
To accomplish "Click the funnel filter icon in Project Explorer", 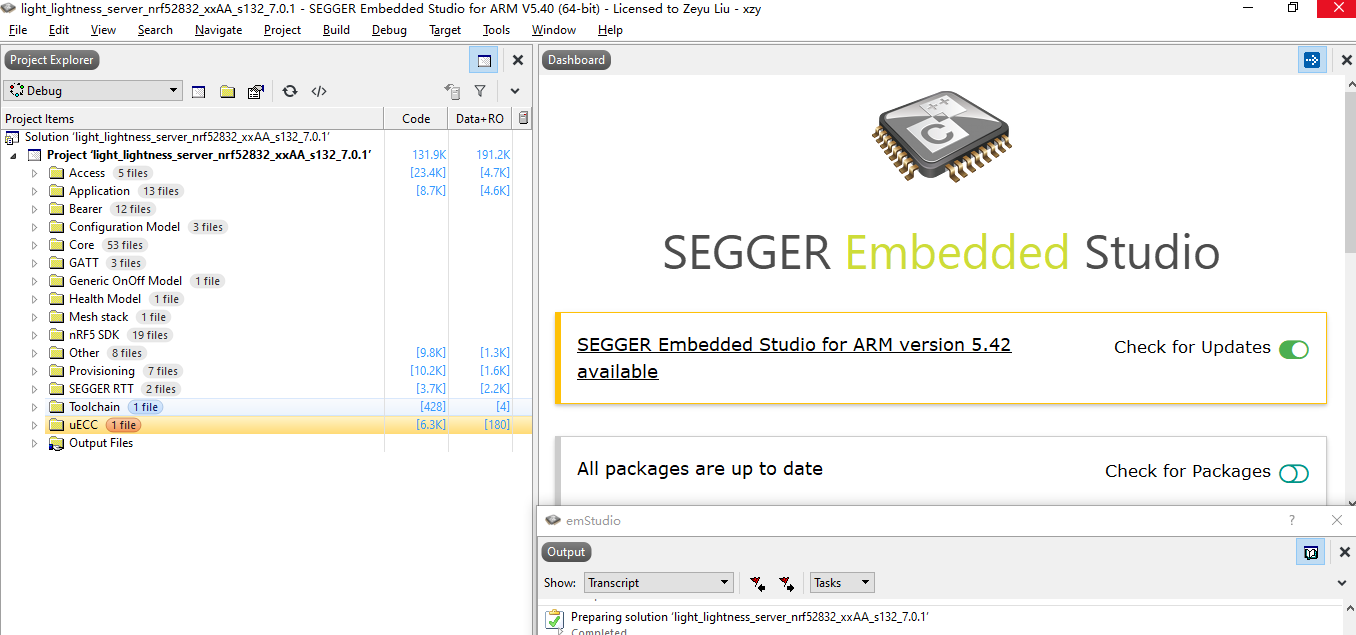I will point(480,91).
